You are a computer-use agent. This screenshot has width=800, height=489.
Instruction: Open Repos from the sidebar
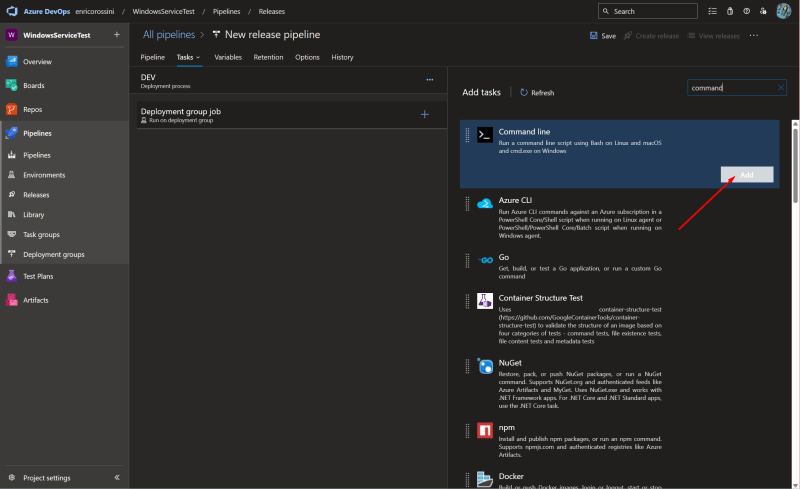click(32, 110)
